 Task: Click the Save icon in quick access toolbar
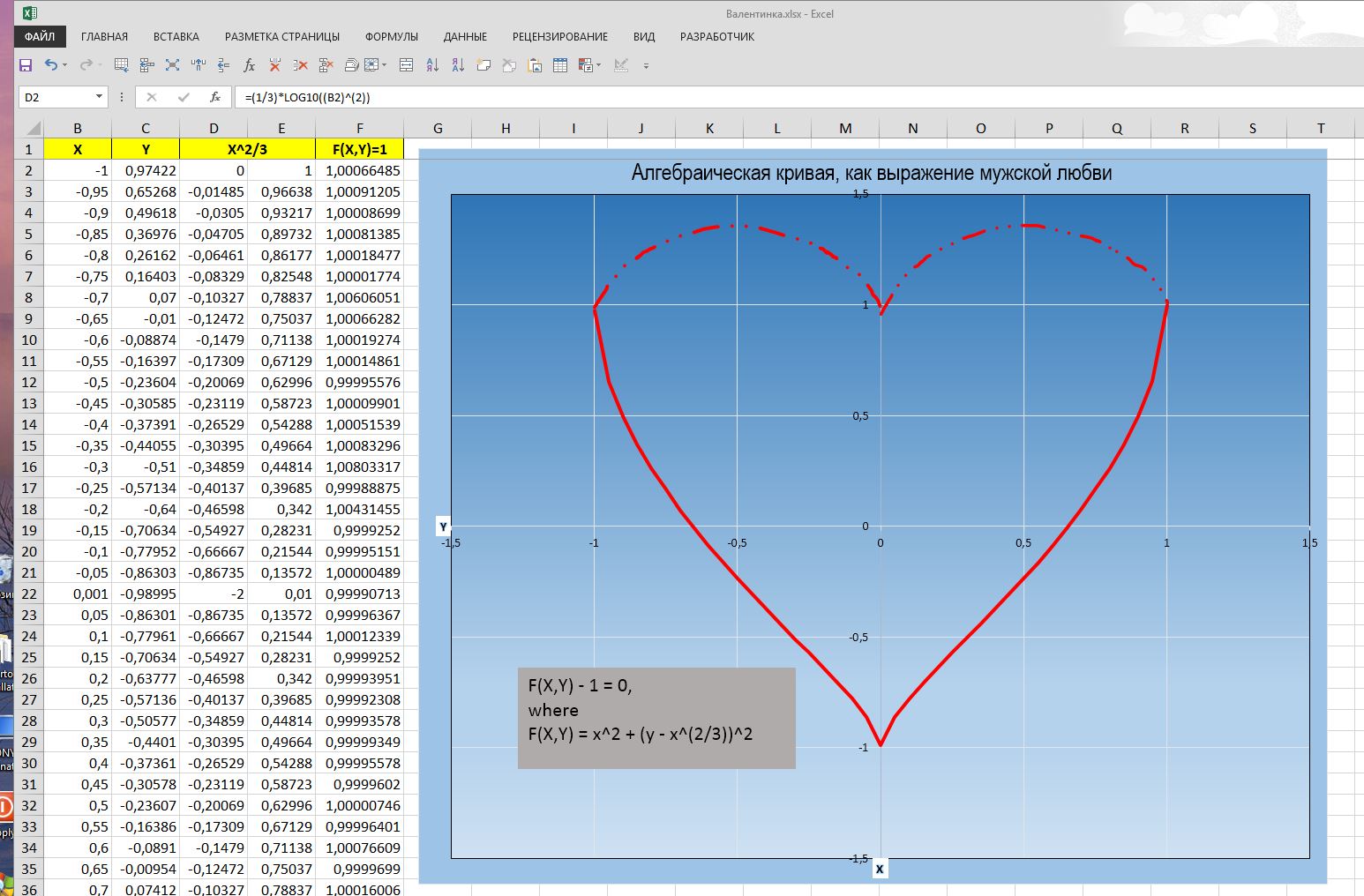(x=26, y=65)
